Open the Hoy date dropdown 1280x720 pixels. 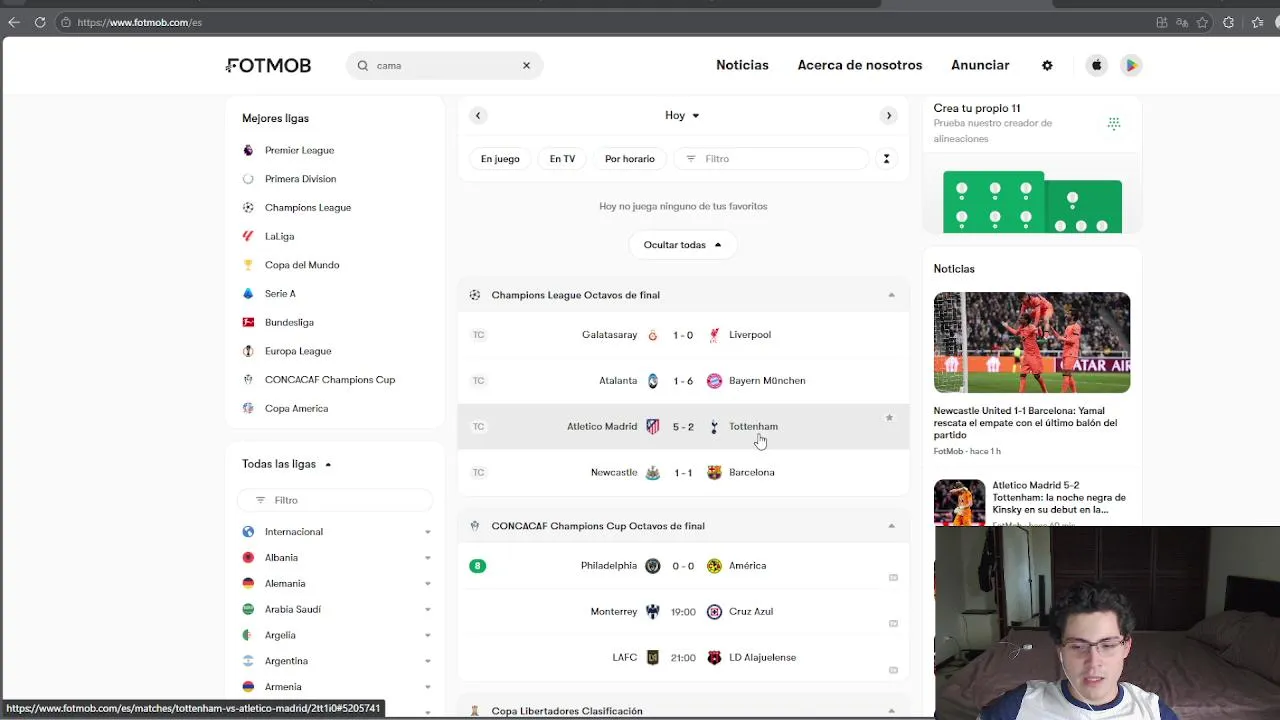(683, 115)
